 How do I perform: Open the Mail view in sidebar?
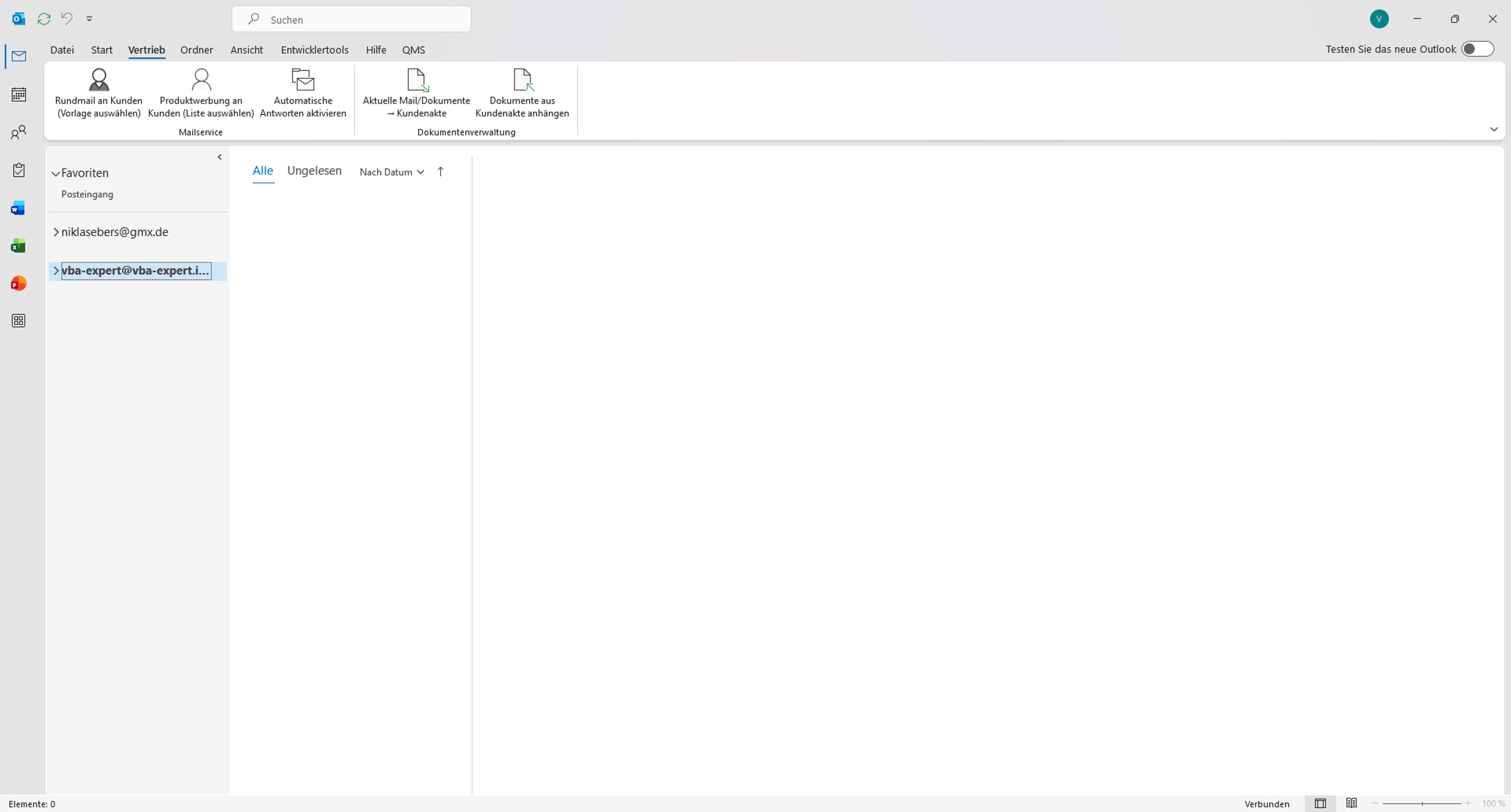tap(19, 56)
